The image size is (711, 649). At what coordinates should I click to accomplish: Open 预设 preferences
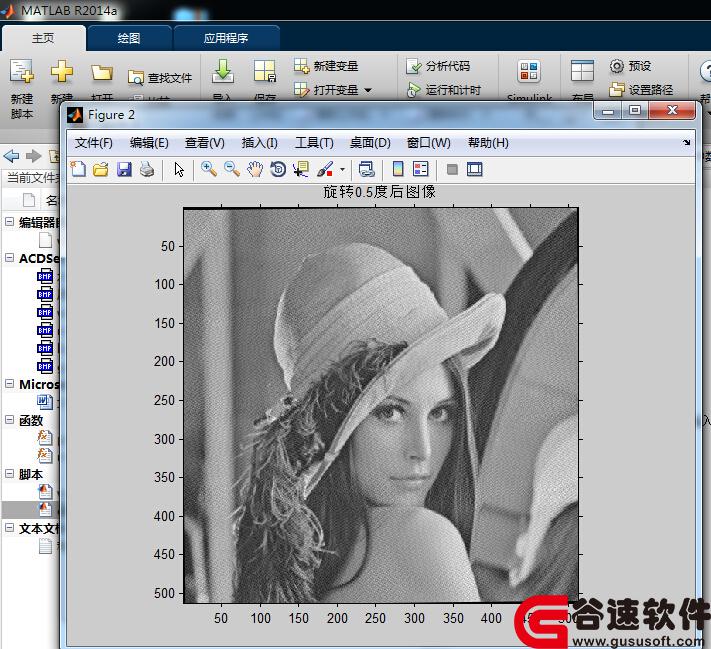pyautogui.click(x=630, y=66)
